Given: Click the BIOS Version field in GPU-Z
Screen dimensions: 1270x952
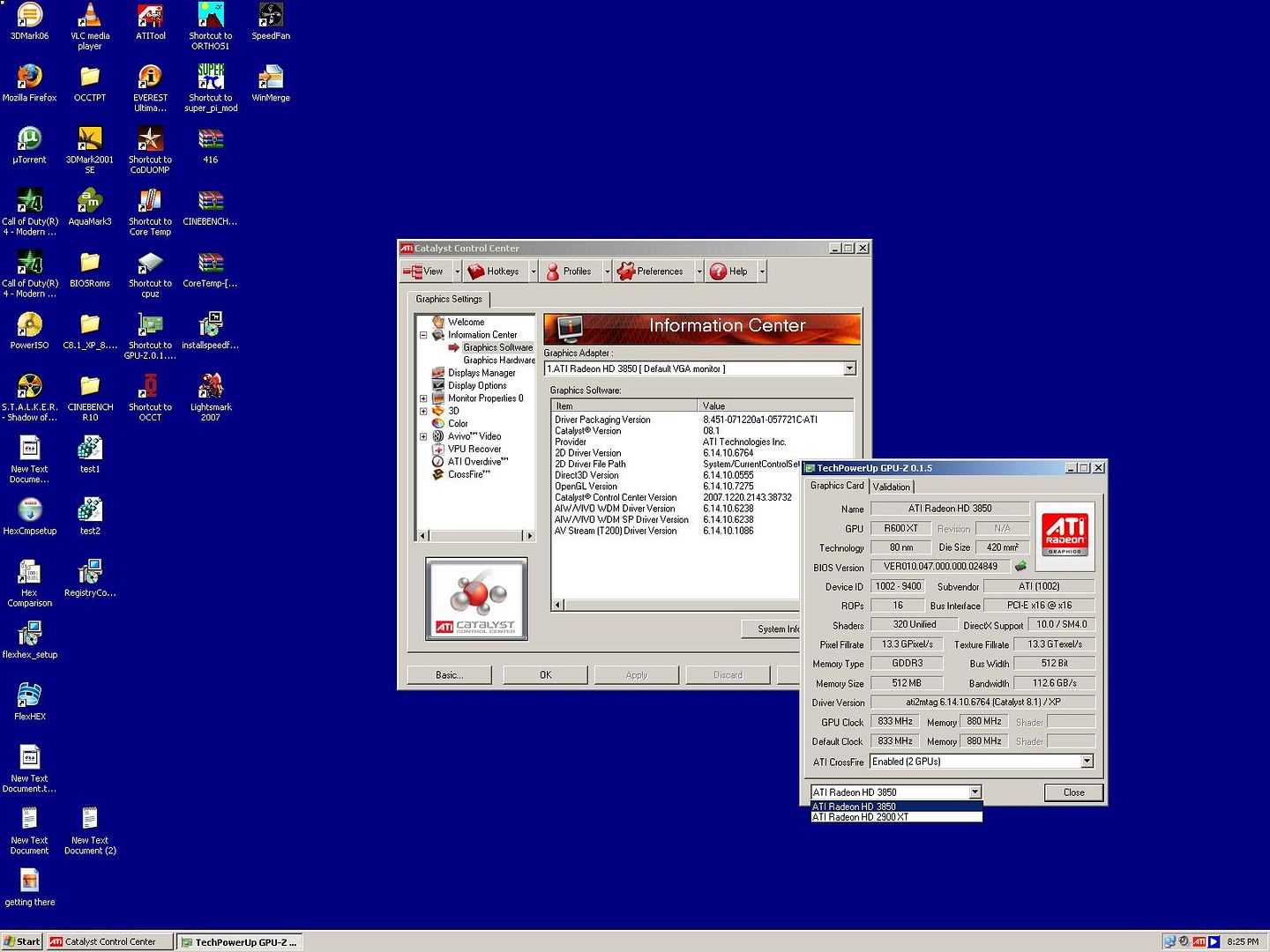Looking at the screenshot, I should (x=941, y=567).
